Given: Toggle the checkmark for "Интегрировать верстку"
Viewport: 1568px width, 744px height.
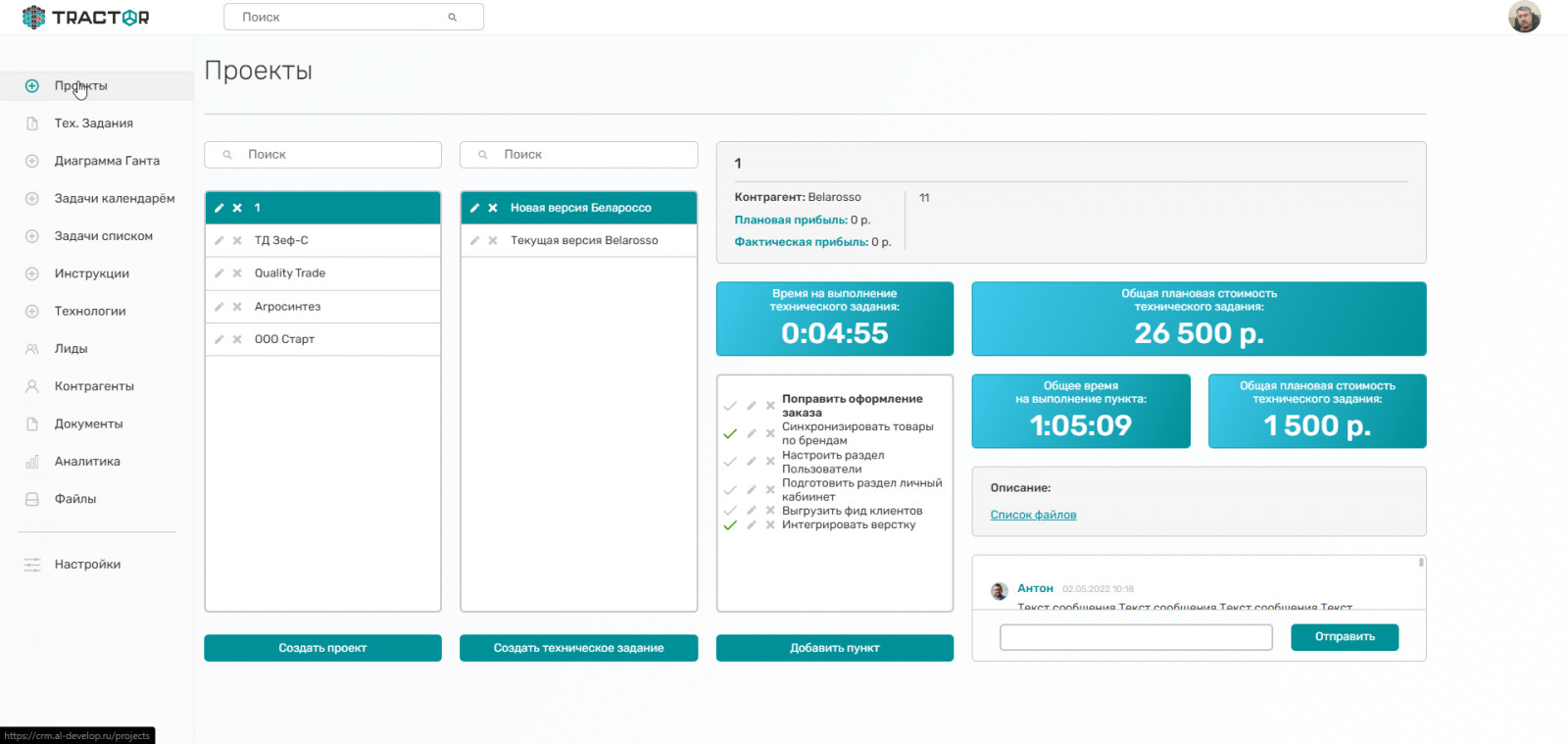Looking at the screenshot, I should (x=730, y=525).
